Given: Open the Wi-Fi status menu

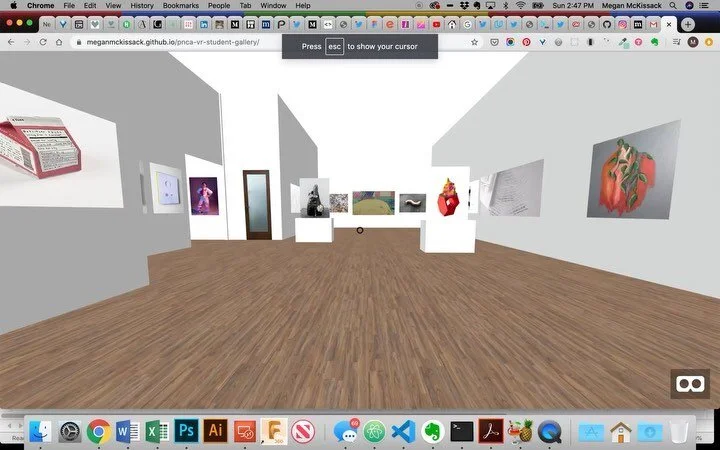Looking at the screenshot, I should (520, 6).
